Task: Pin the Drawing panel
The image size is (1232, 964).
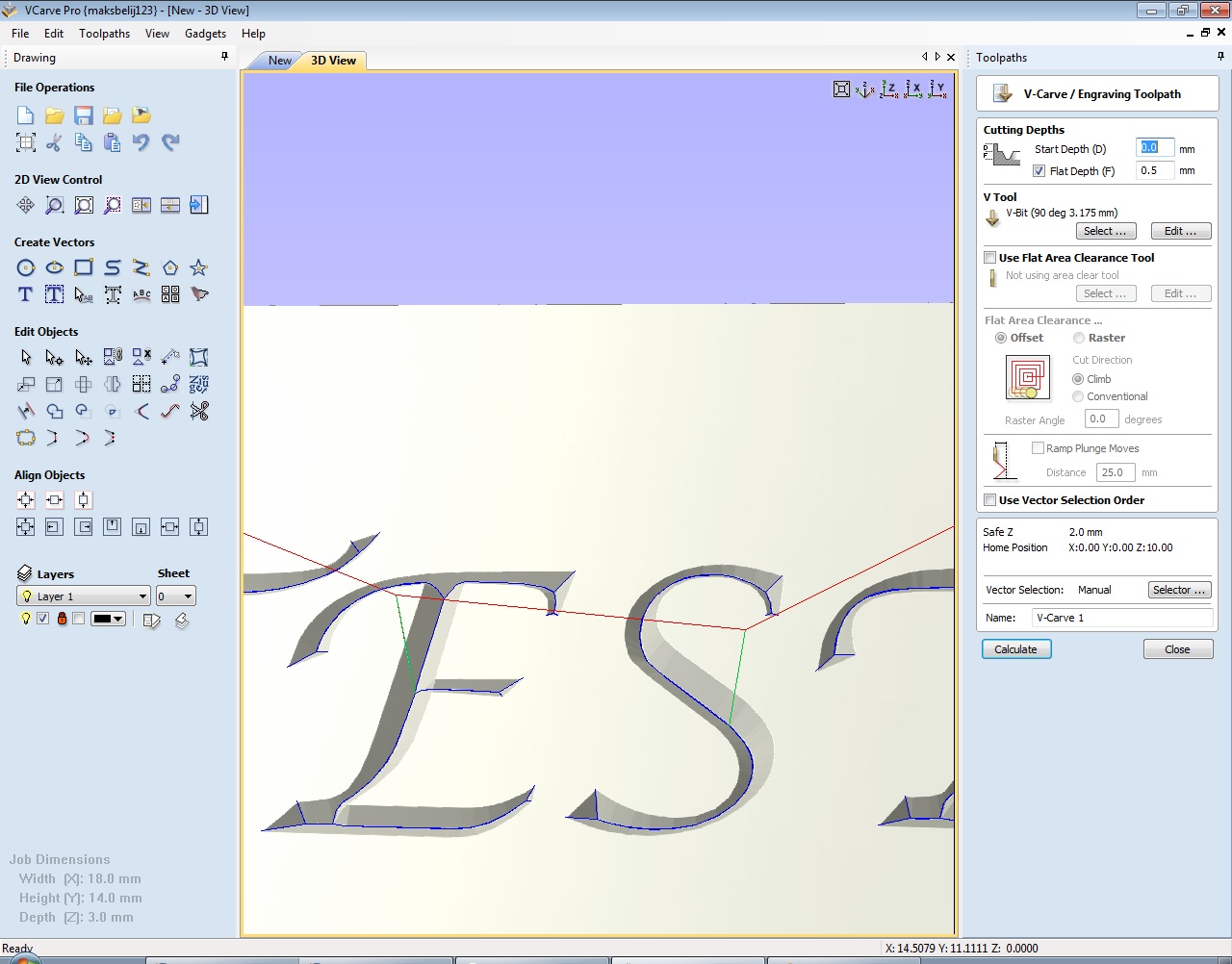Action: click(225, 57)
